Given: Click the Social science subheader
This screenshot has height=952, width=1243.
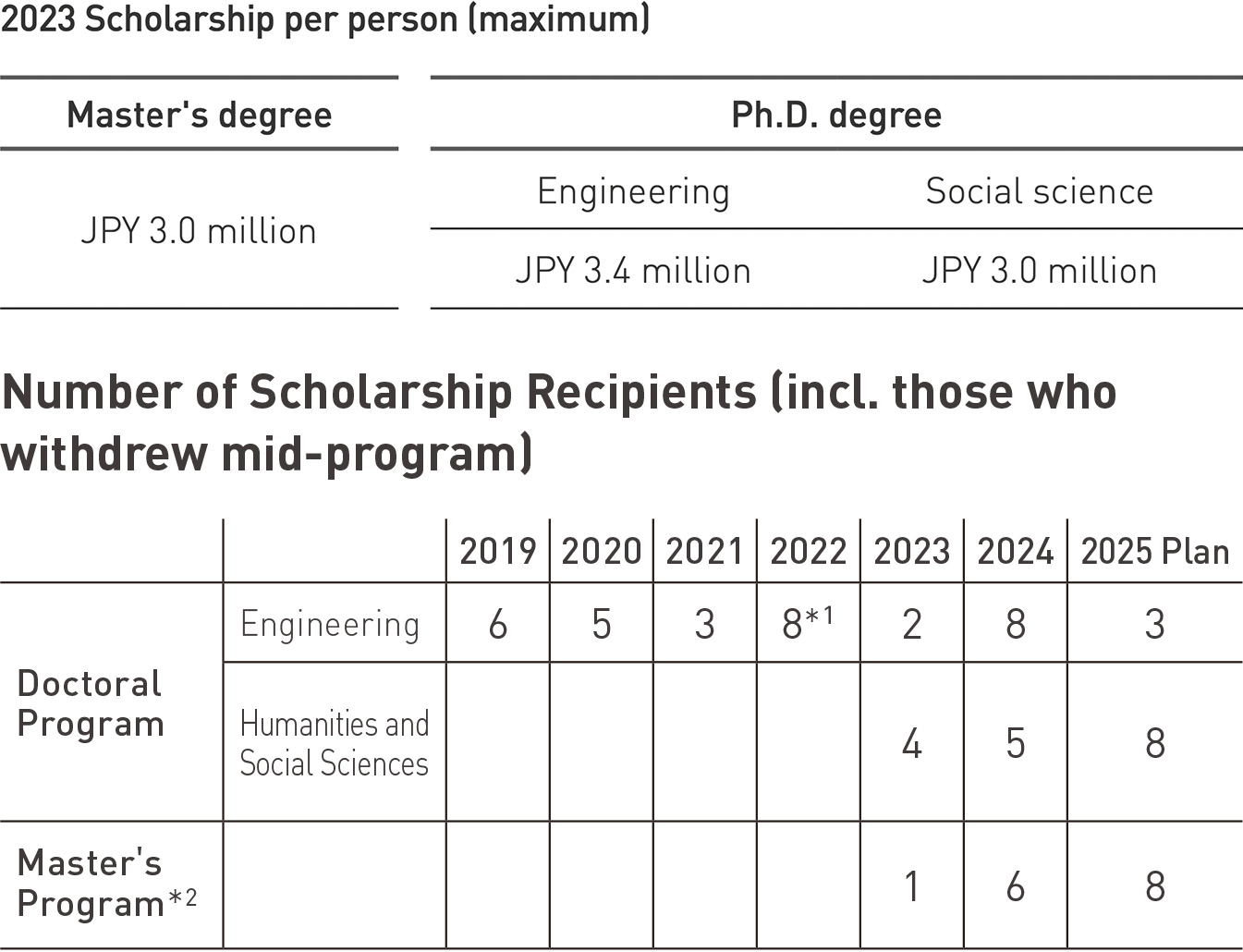Looking at the screenshot, I should pyautogui.click(x=1040, y=191).
